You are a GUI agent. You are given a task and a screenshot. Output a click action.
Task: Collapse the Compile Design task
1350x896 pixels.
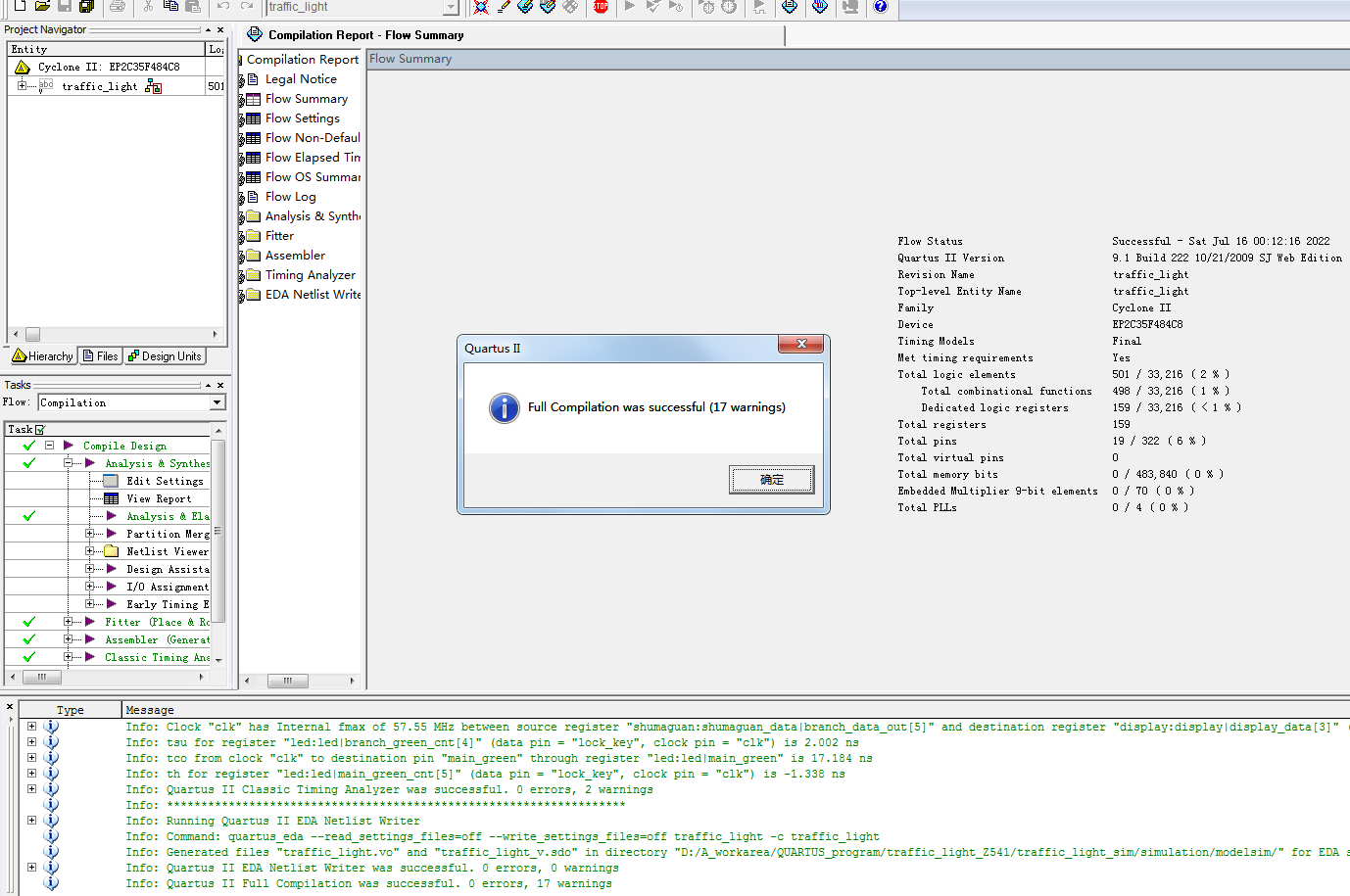(x=49, y=446)
